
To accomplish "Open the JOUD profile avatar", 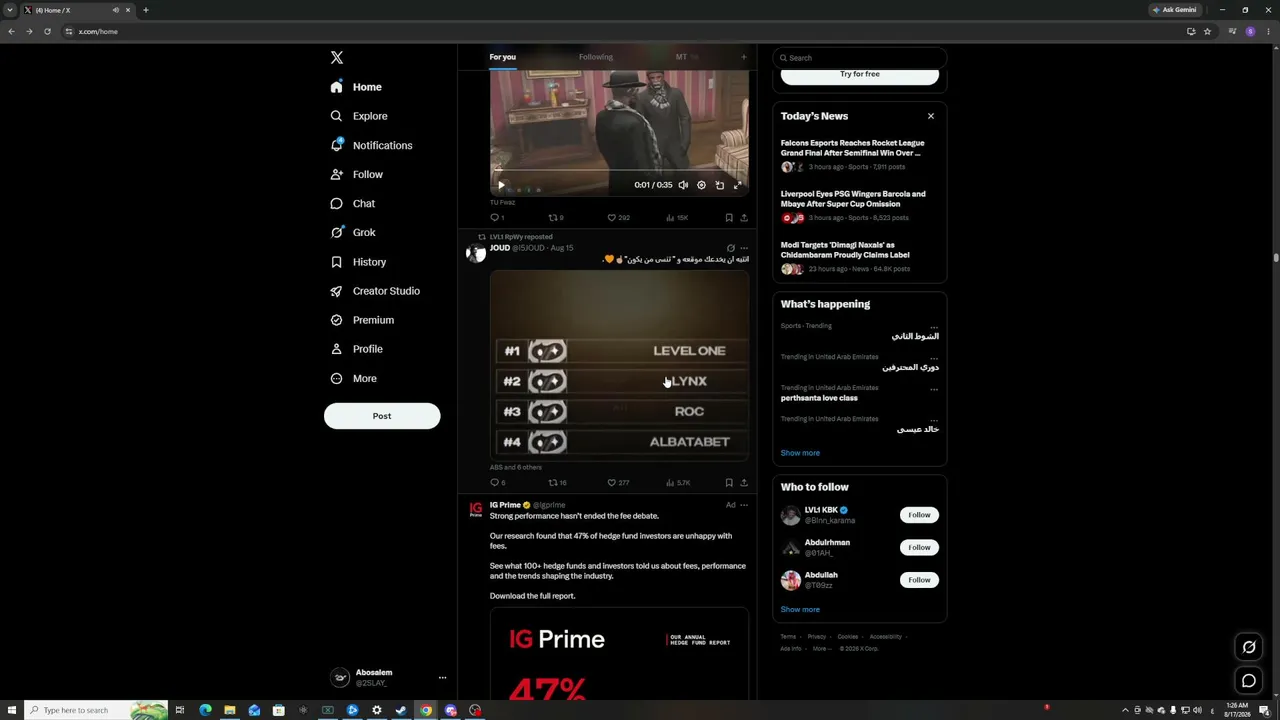I will 476,252.
